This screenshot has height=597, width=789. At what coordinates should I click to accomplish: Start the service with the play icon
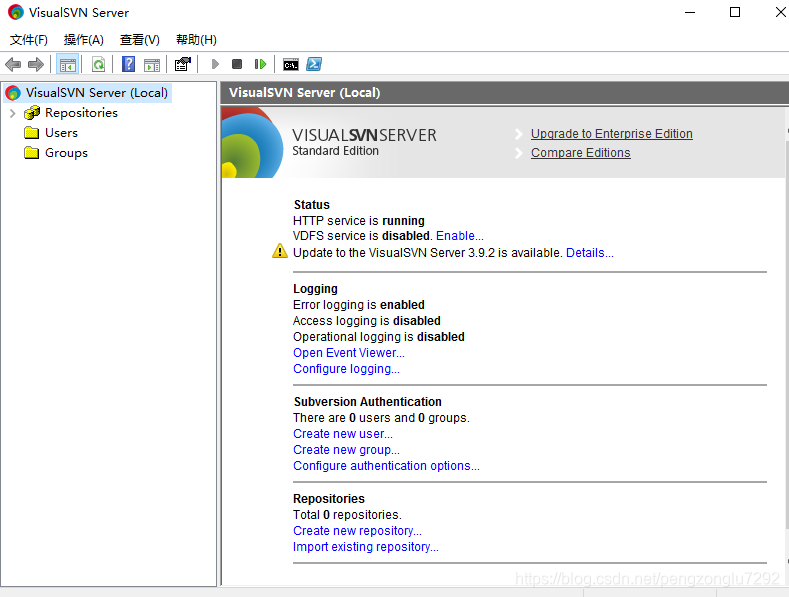215,64
